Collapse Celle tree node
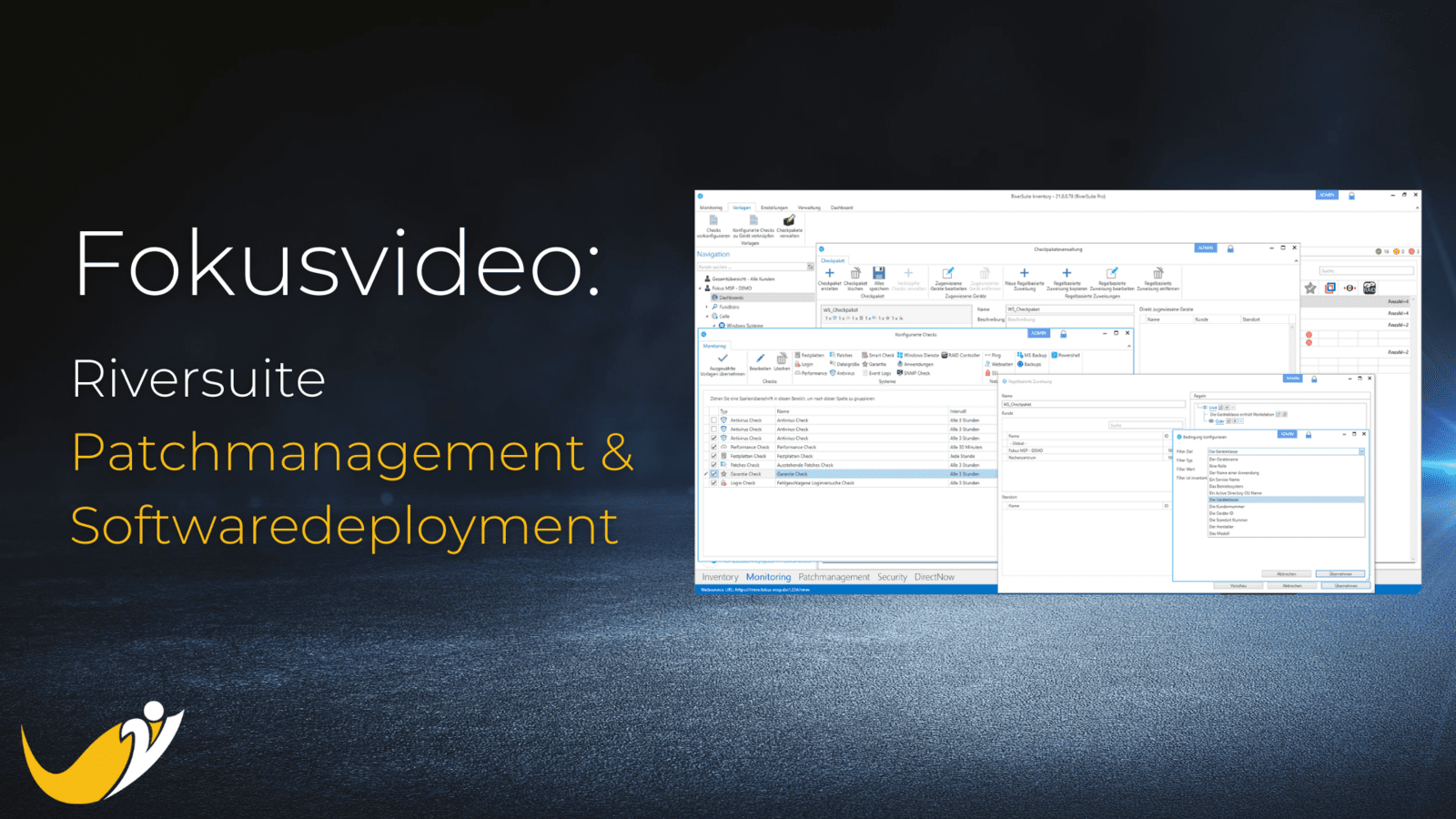 pos(707,316)
